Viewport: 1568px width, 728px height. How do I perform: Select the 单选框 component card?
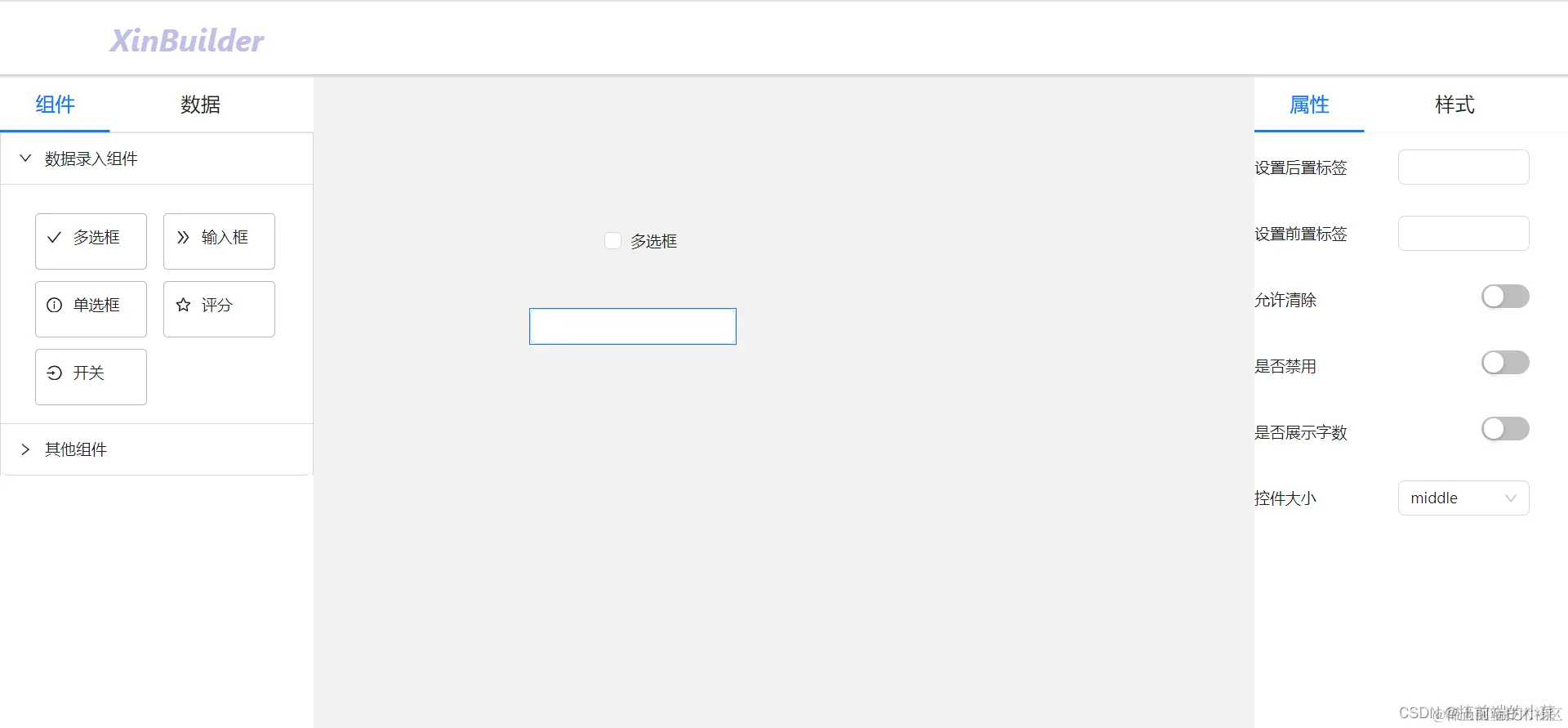pyautogui.click(x=91, y=309)
